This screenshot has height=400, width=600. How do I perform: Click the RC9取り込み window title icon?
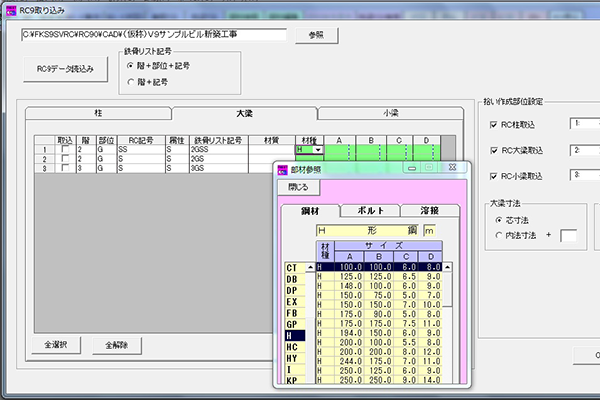tap(11, 11)
